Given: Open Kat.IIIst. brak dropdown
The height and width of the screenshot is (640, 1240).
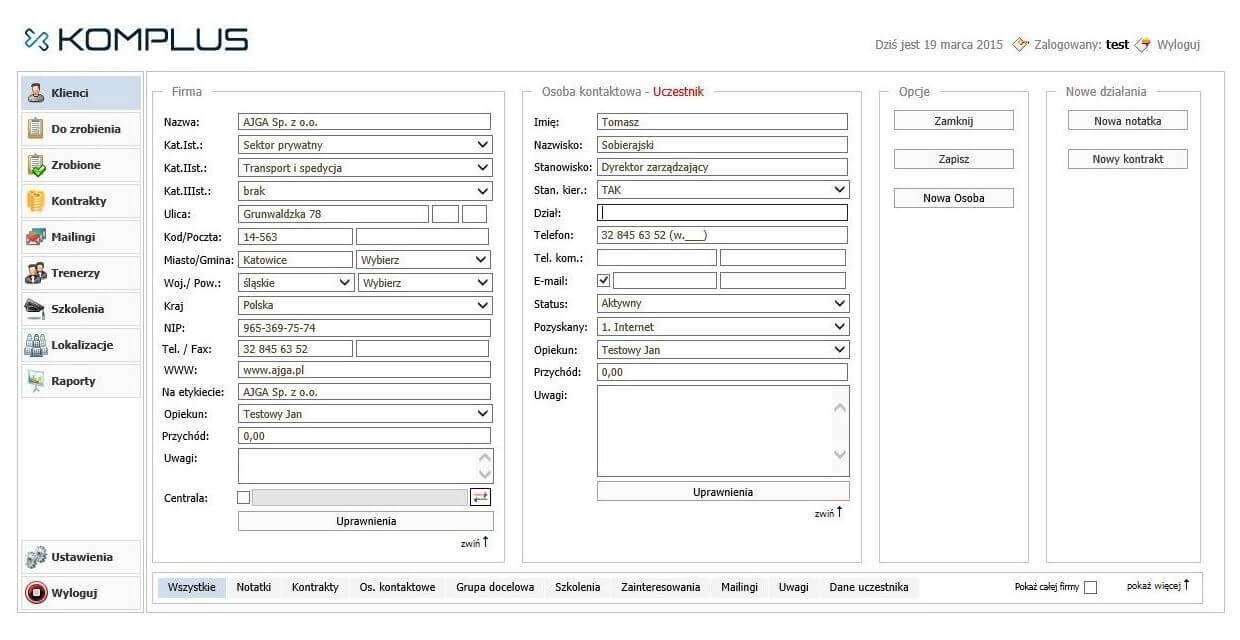Looking at the screenshot, I should (x=365, y=191).
